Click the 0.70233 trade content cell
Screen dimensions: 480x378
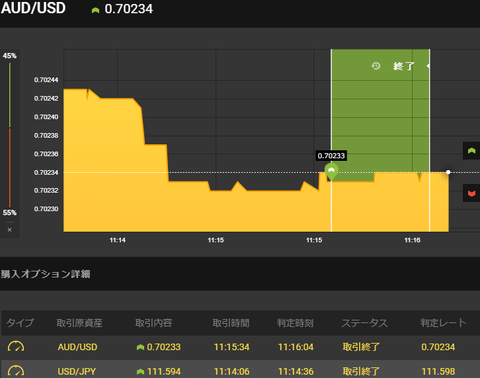click(x=159, y=347)
